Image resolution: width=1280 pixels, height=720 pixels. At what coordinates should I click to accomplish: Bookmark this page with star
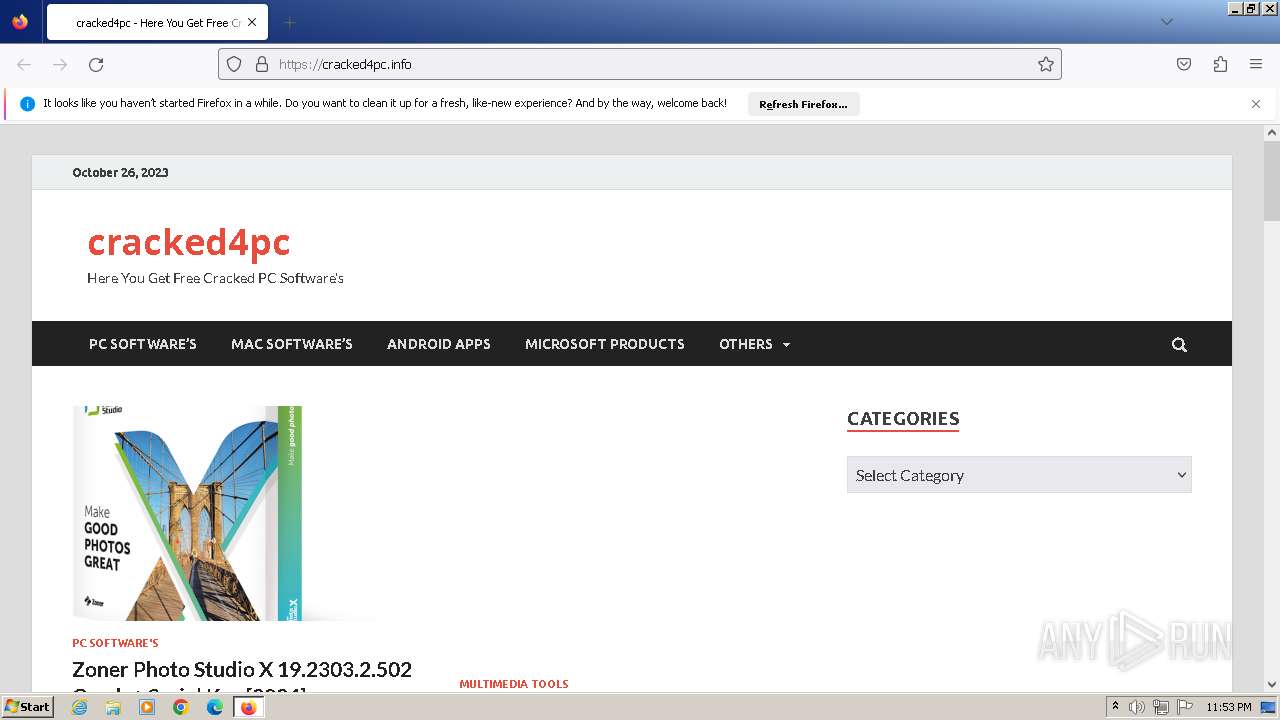coord(1046,64)
